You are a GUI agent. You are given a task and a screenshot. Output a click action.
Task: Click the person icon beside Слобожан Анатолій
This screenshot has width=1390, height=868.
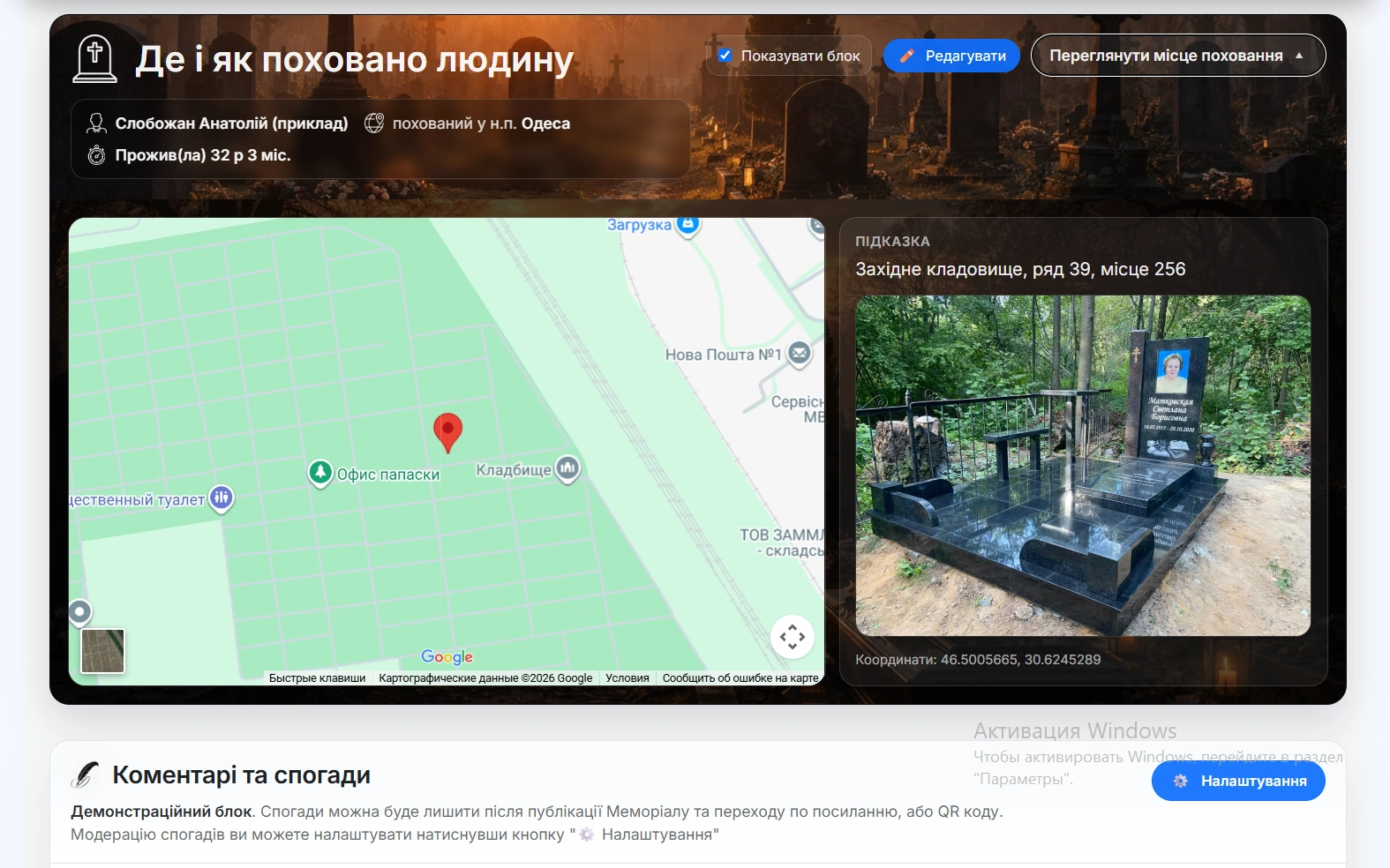(96, 123)
